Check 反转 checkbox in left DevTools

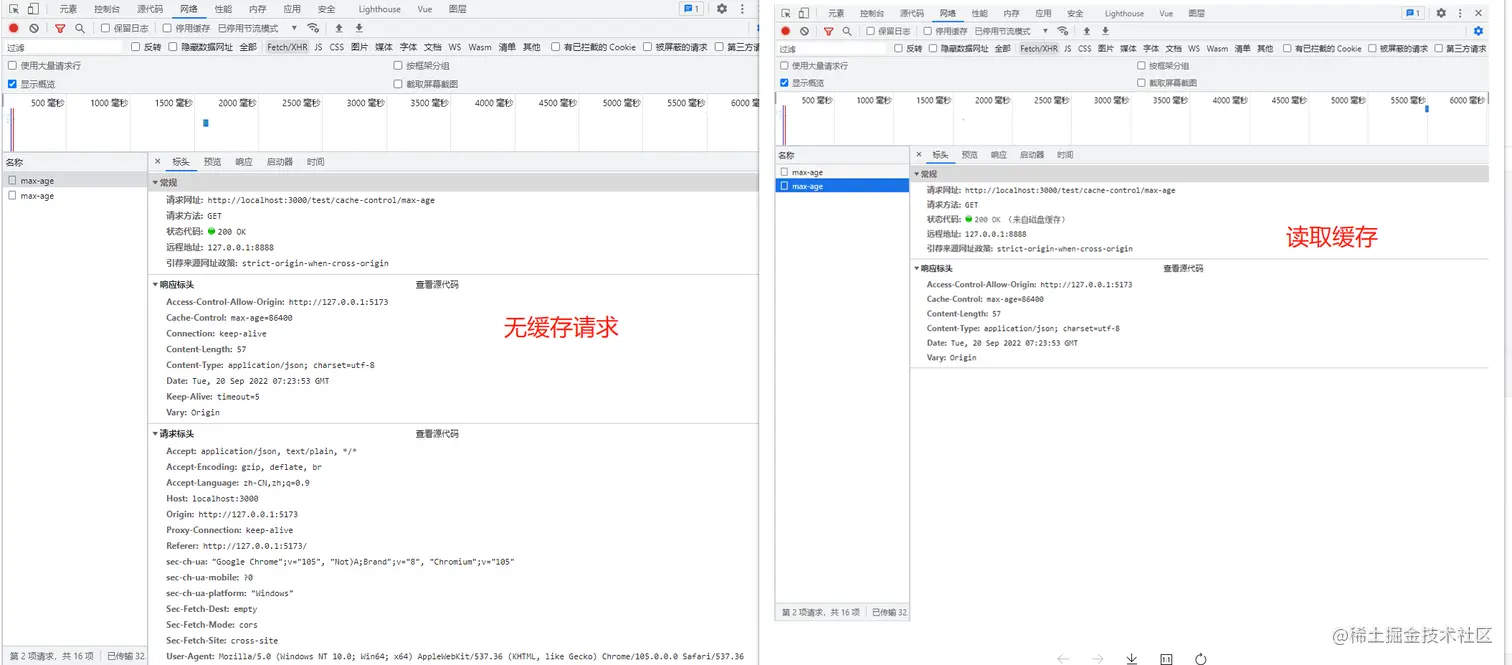(x=136, y=47)
